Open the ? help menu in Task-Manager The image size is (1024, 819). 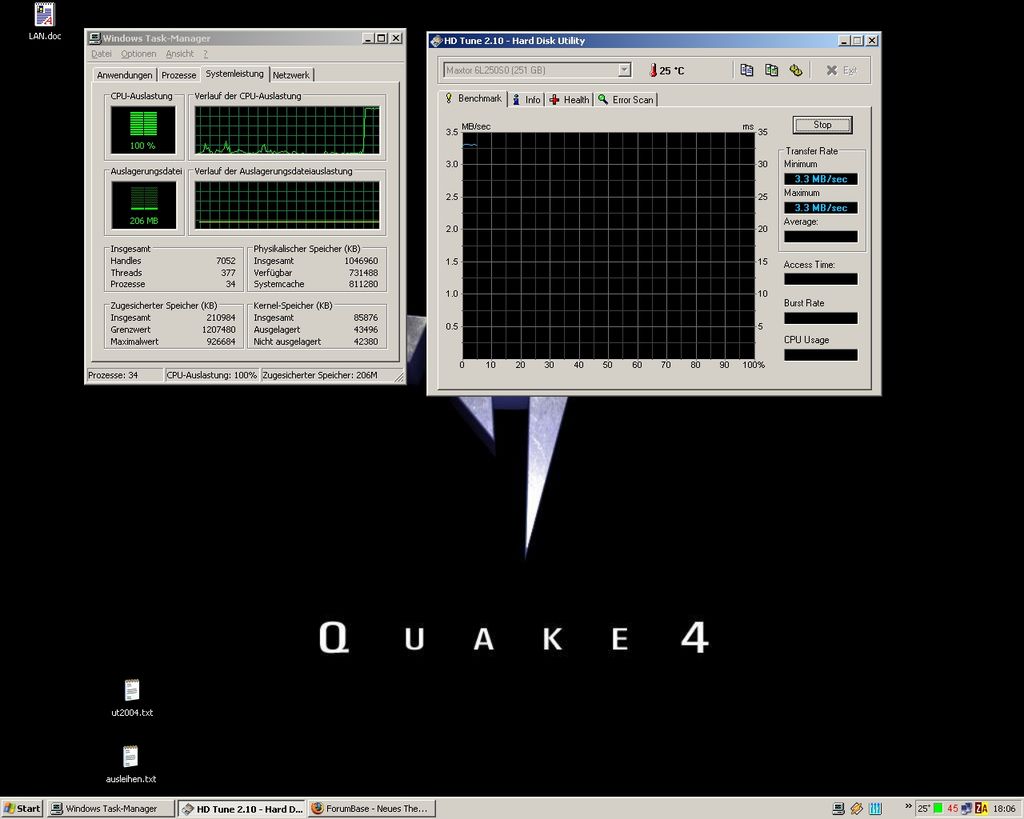tap(205, 54)
